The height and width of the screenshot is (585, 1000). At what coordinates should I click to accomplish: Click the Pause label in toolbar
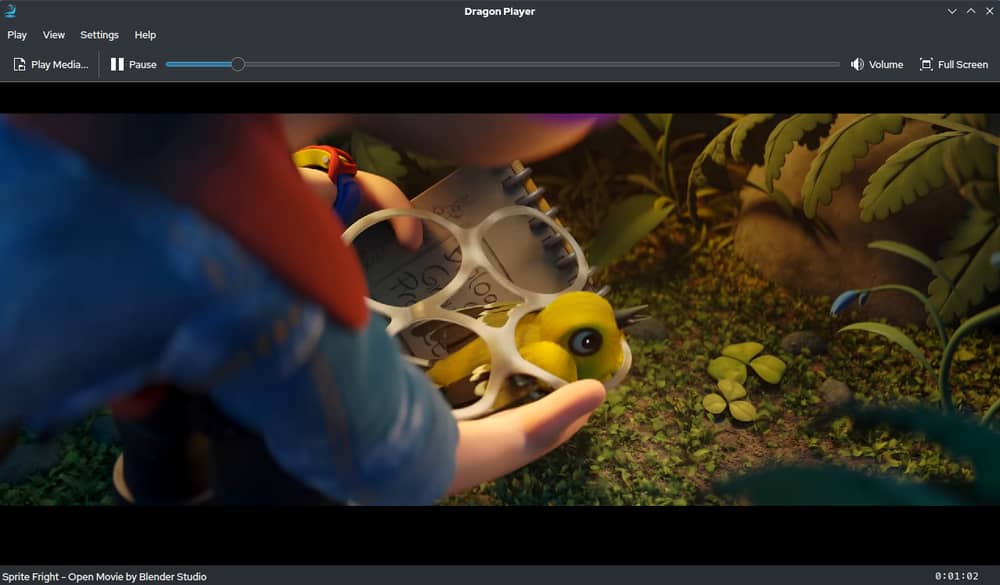143,64
